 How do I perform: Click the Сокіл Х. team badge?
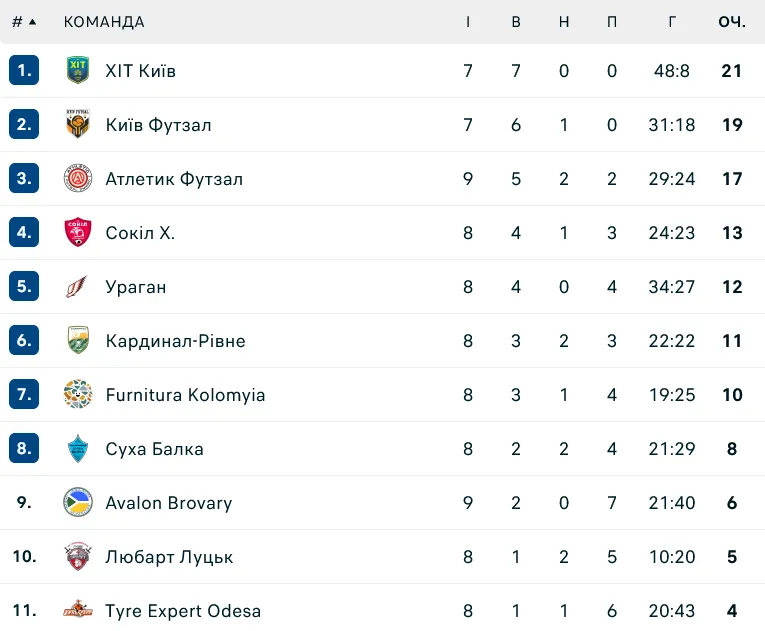78,232
